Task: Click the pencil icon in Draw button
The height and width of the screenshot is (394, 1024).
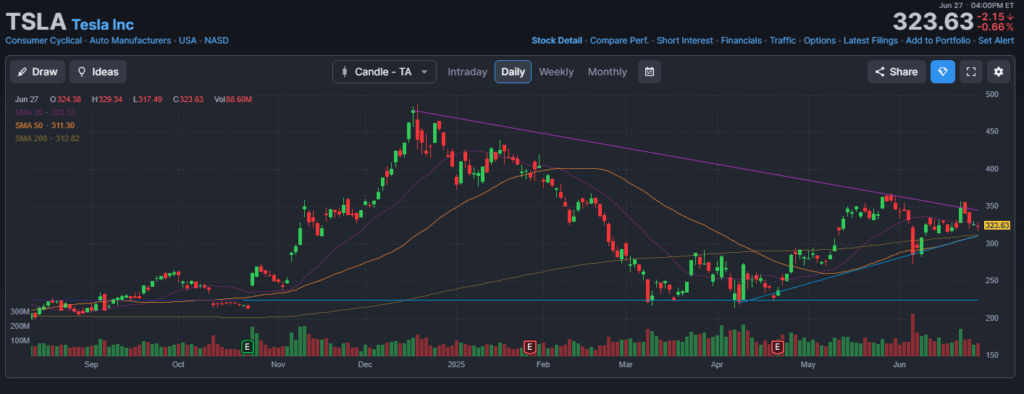Action: (23, 72)
